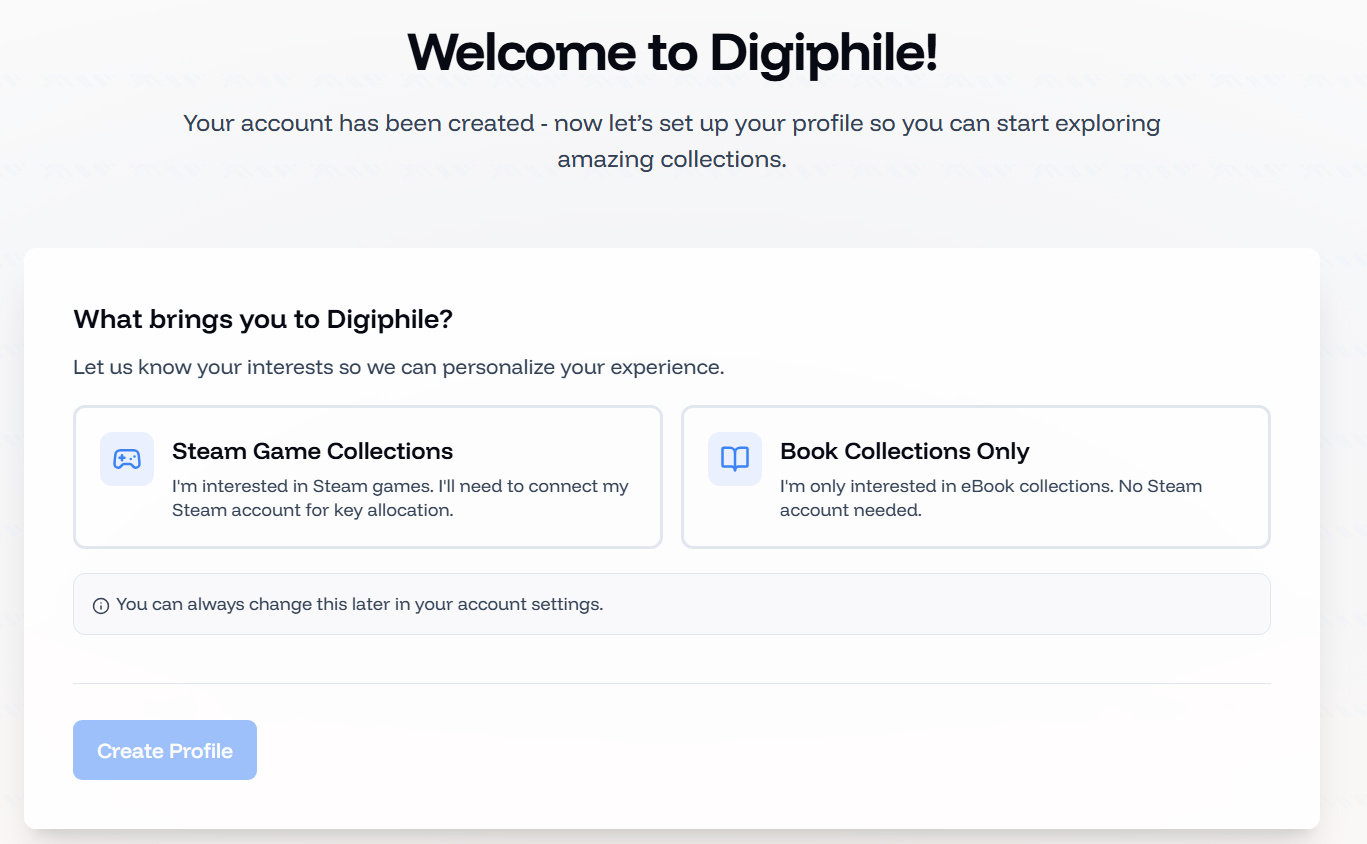Click the word "Digiphile" in the main title
This screenshot has width=1367, height=844.
click(x=822, y=51)
